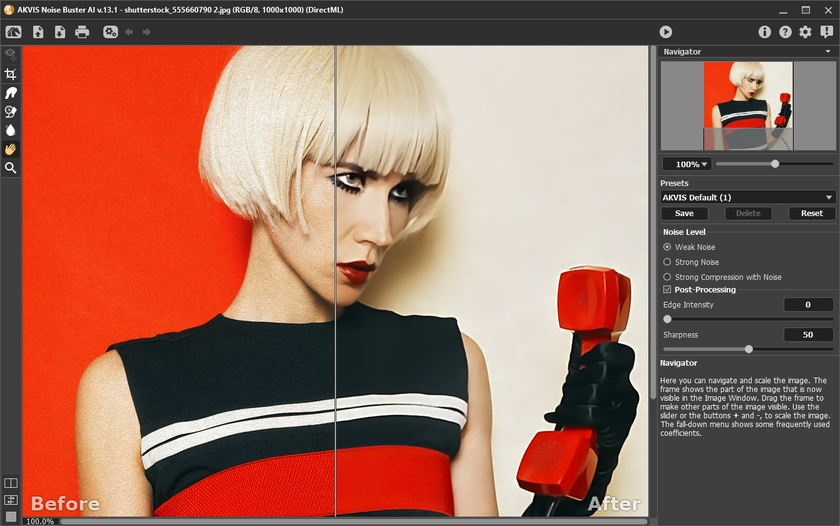Click the Reset preset button
Viewport: 840px width, 526px height.
(x=811, y=213)
